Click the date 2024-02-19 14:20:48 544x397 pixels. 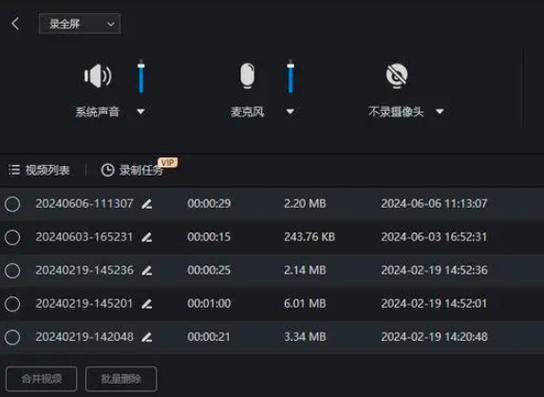click(434, 337)
